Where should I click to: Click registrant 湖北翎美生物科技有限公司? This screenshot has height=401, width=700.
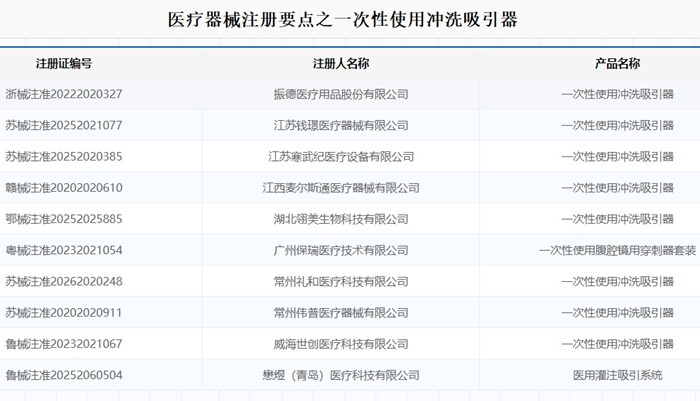click(x=341, y=219)
